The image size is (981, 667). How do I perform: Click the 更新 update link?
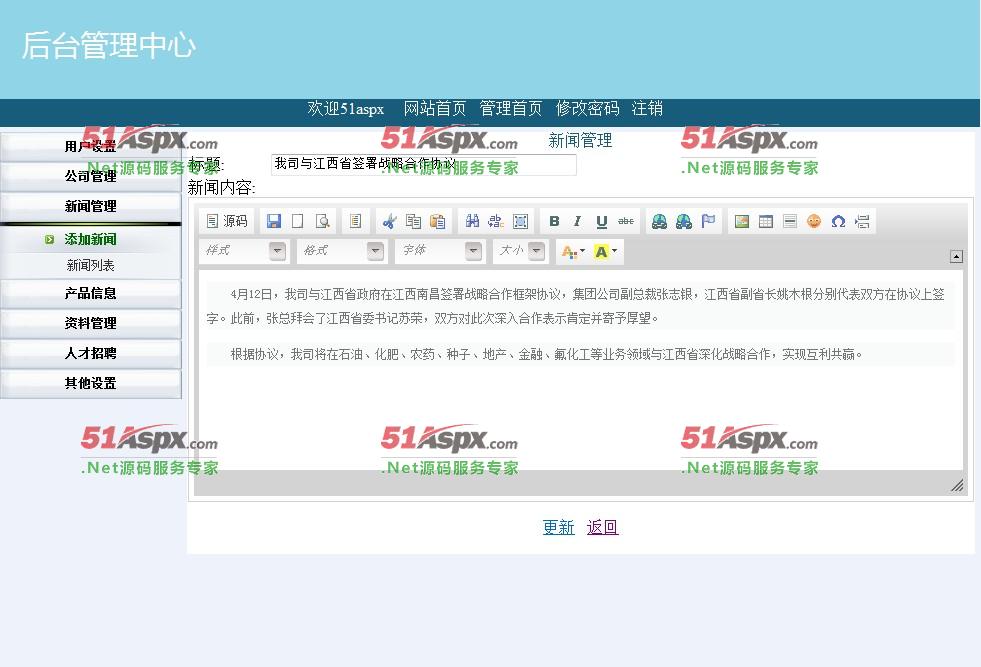click(558, 527)
